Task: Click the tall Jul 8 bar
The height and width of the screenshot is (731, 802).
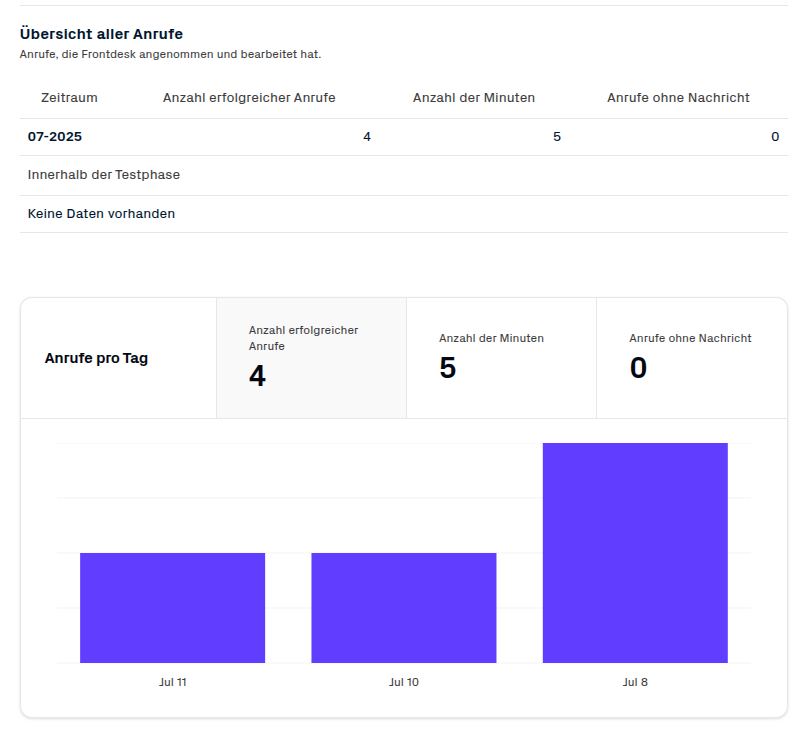Action: [x=635, y=553]
